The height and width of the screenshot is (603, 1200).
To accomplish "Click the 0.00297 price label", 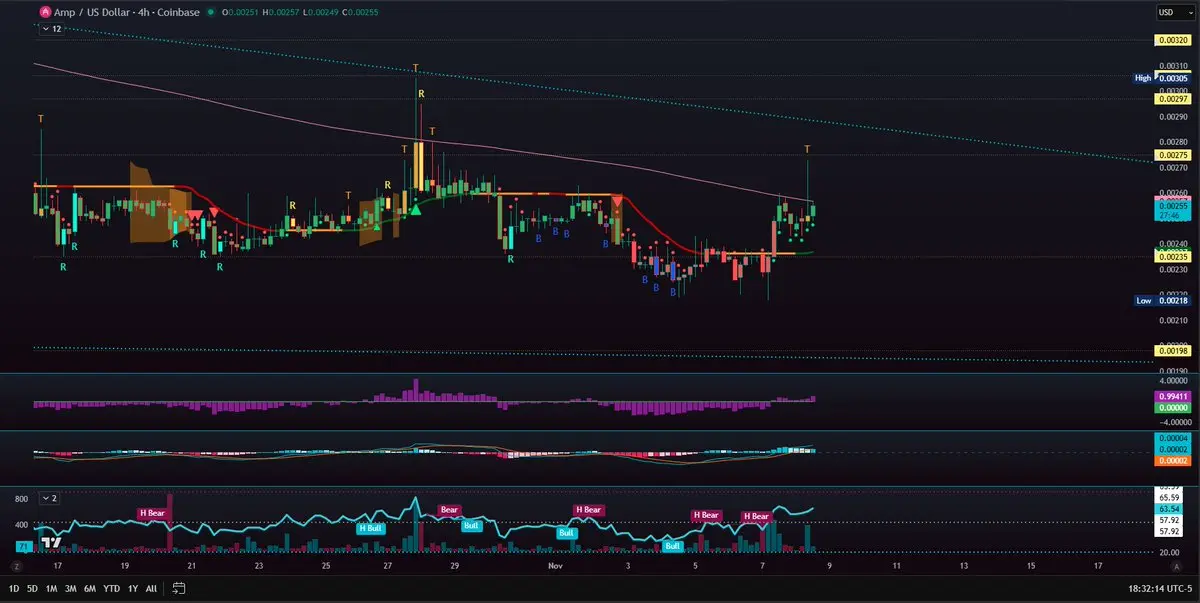I will (x=1172, y=99).
